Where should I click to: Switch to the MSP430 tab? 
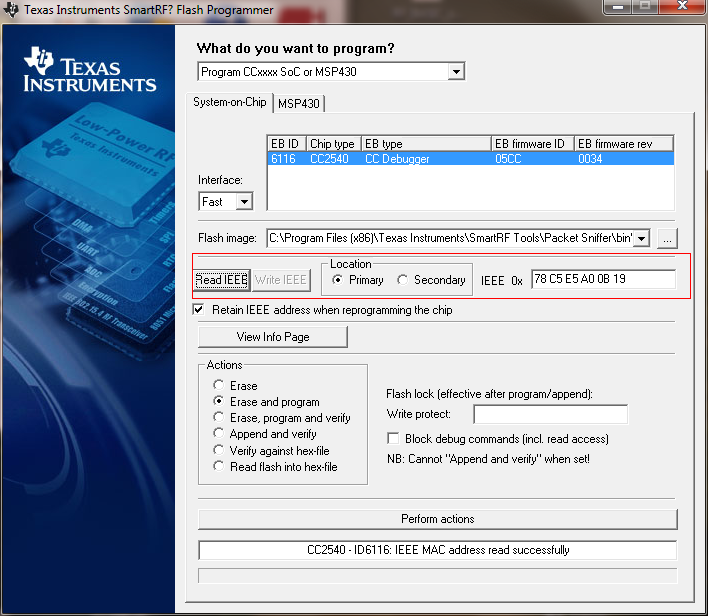coord(299,104)
